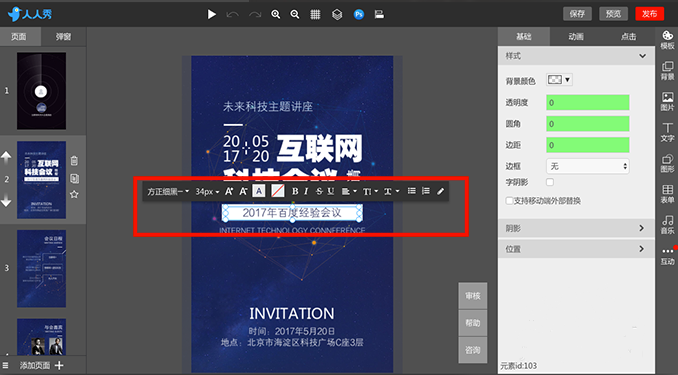Image resolution: width=678 pixels, height=375 pixels.
Task: Check 支持移动端外部替换 checkbox
Action: pyautogui.click(x=509, y=201)
